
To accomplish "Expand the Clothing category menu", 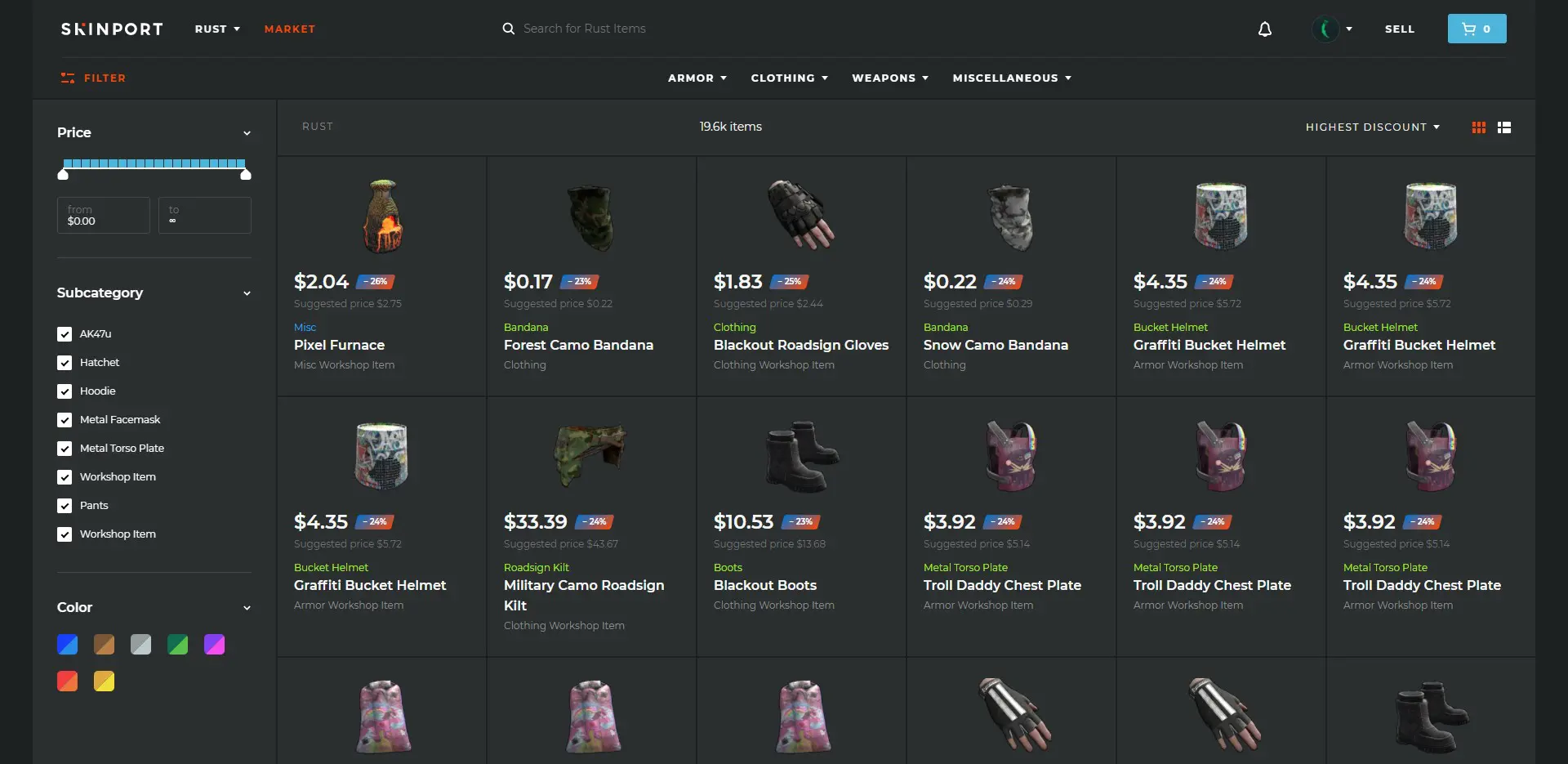I will coord(790,78).
